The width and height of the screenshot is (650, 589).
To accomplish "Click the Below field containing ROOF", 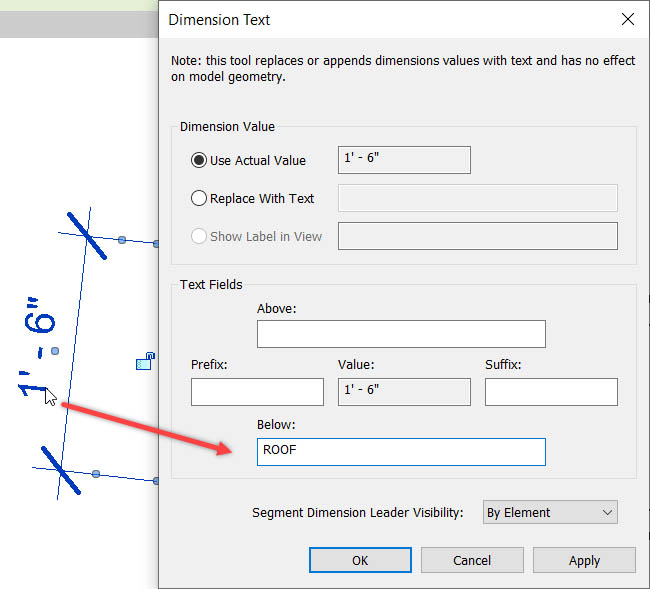I will [x=401, y=452].
